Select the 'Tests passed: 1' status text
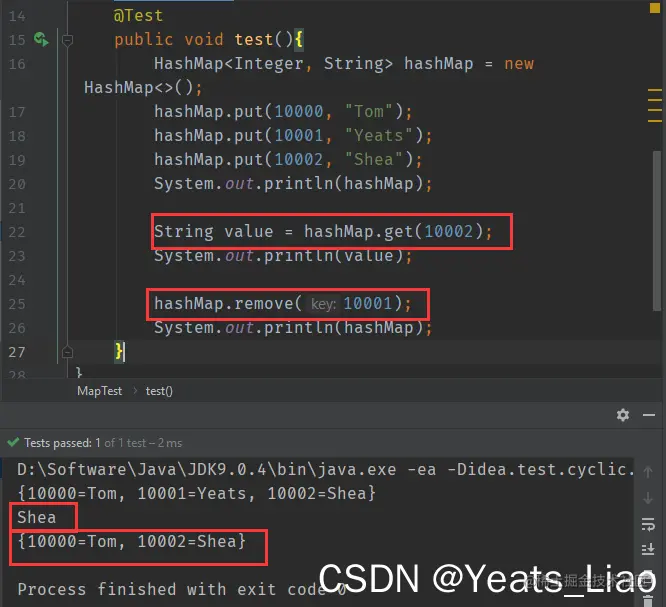Image resolution: width=666 pixels, height=607 pixels. click(x=62, y=443)
